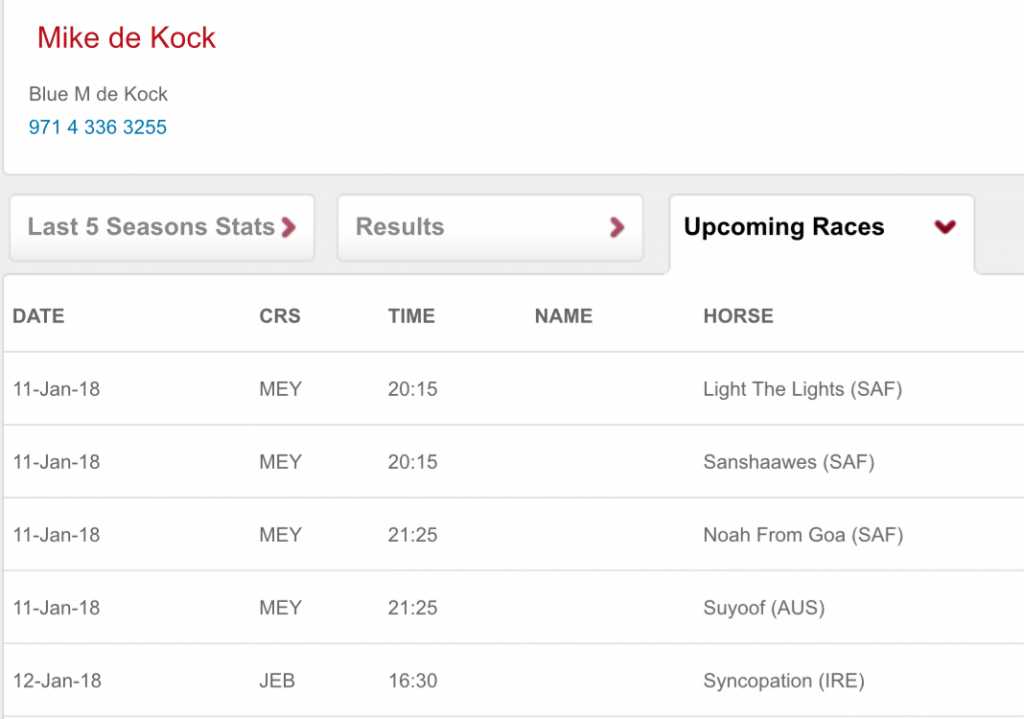This screenshot has height=719, width=1024.
Task: Sort by the HORSE column header
Action: click(738, 316)
